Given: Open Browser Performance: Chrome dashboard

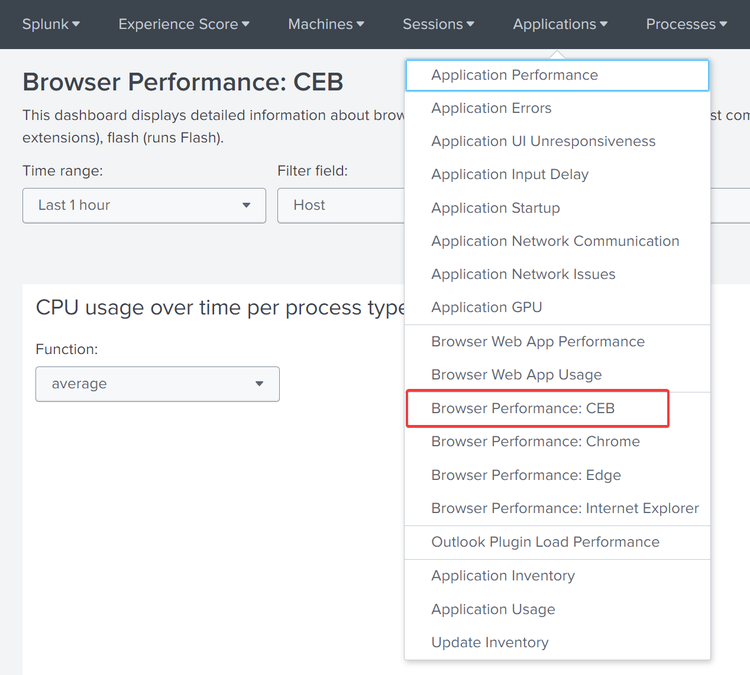Looking at the screenshot, I should coord(557,441).
